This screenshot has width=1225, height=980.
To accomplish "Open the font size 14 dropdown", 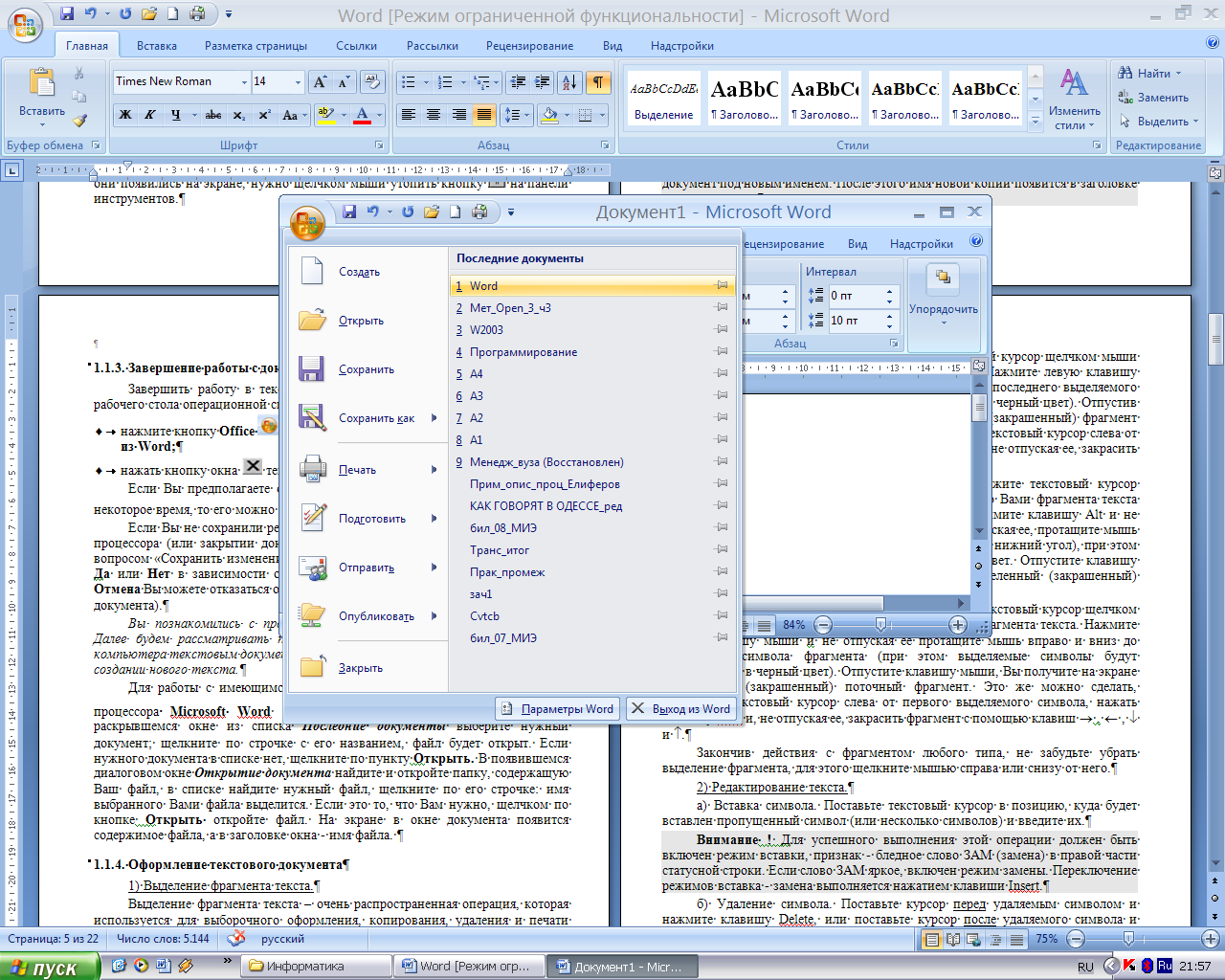I will tap(298, 81).
